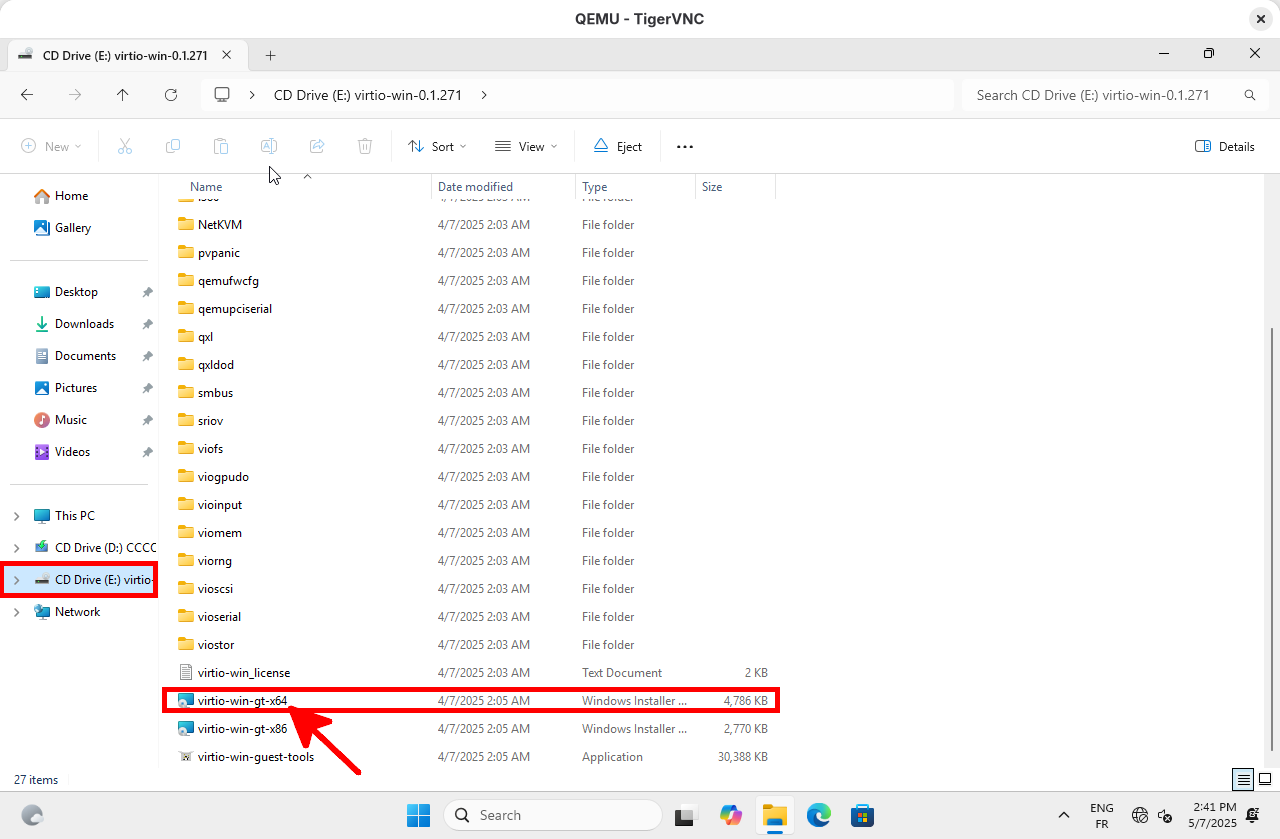1280x839 pixels.
Task: Switch to details view in the status bar
Action: tap(1242, 779)
